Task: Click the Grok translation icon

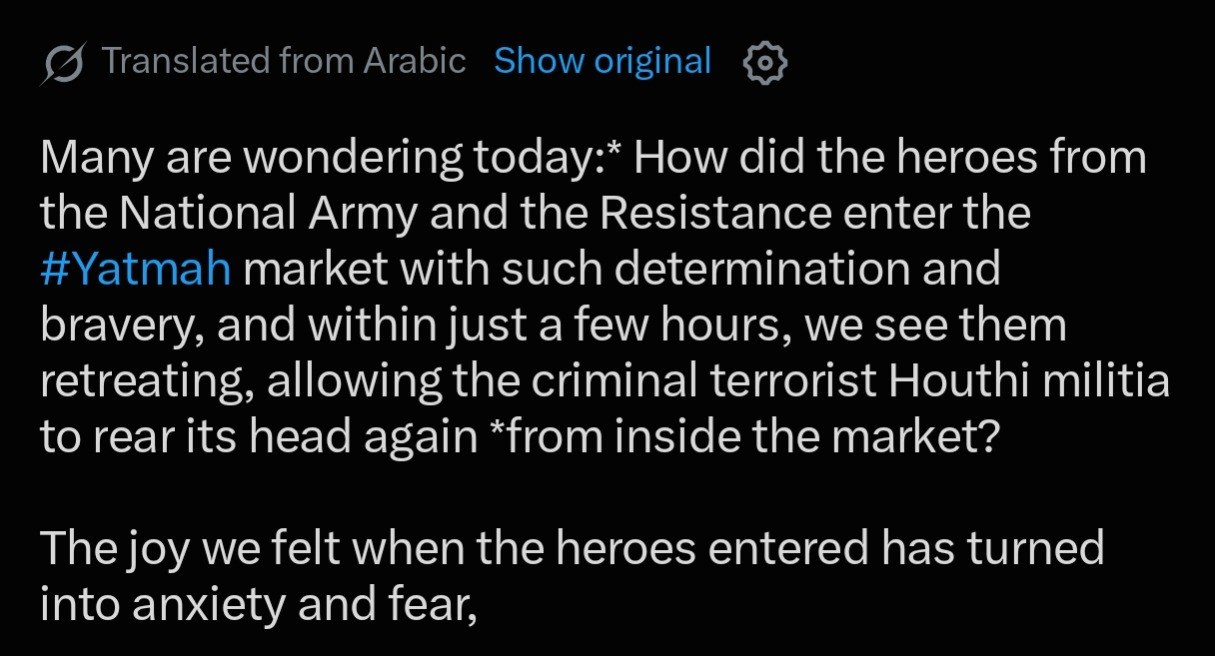Action: point(63,64)
